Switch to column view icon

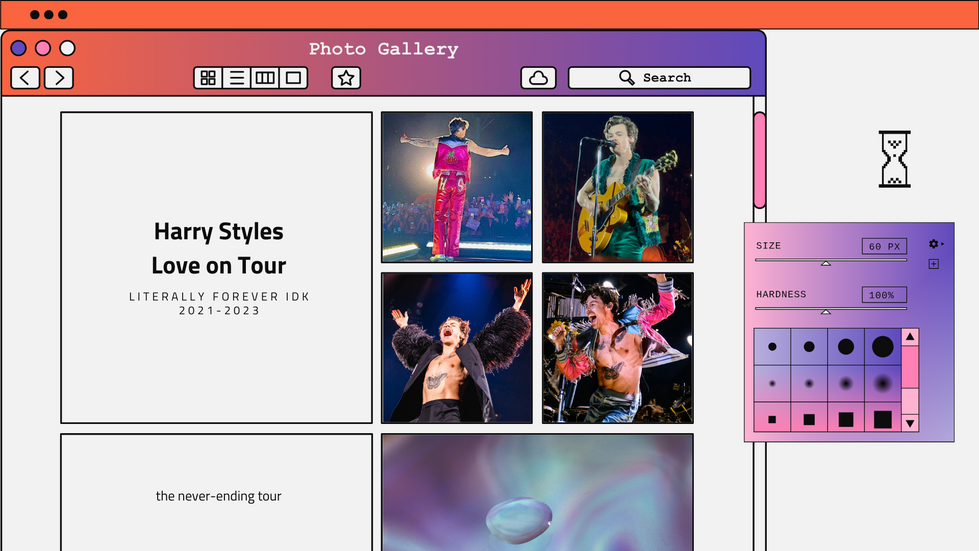(x=265, y=78)
